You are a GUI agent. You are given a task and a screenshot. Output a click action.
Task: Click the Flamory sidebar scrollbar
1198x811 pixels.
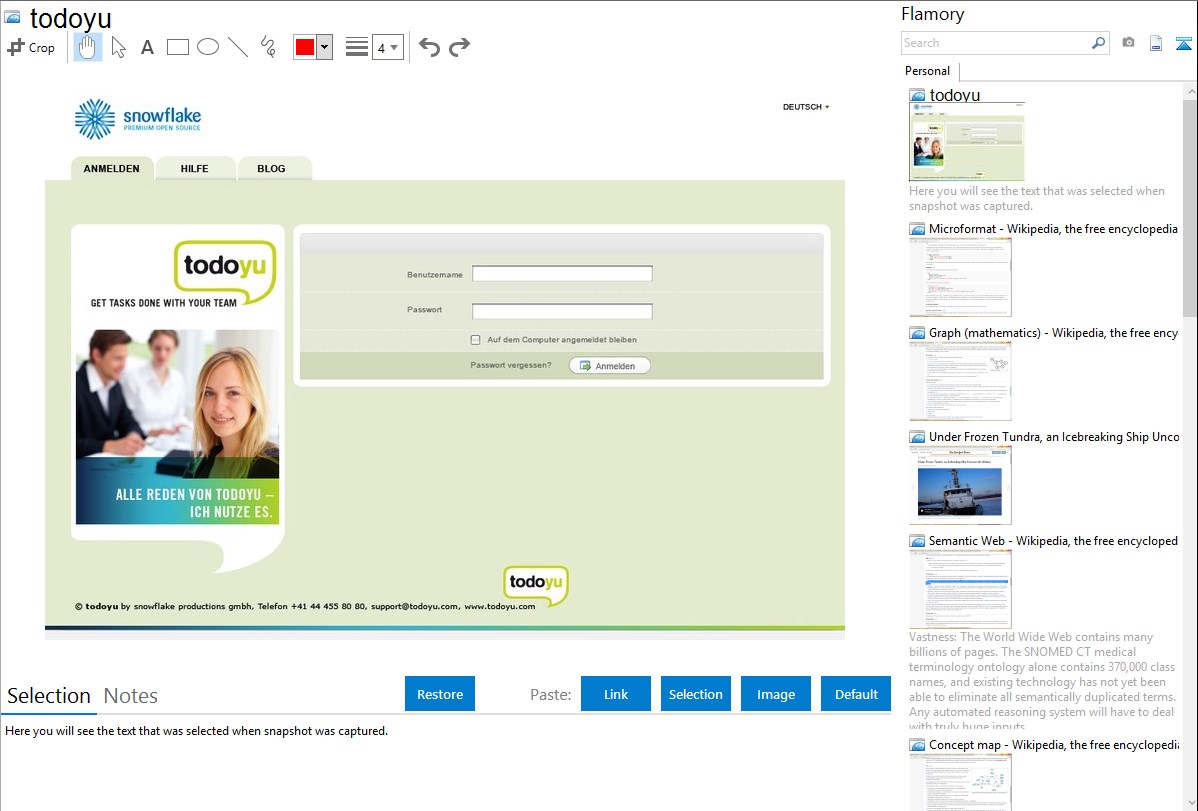[1190, 206]
